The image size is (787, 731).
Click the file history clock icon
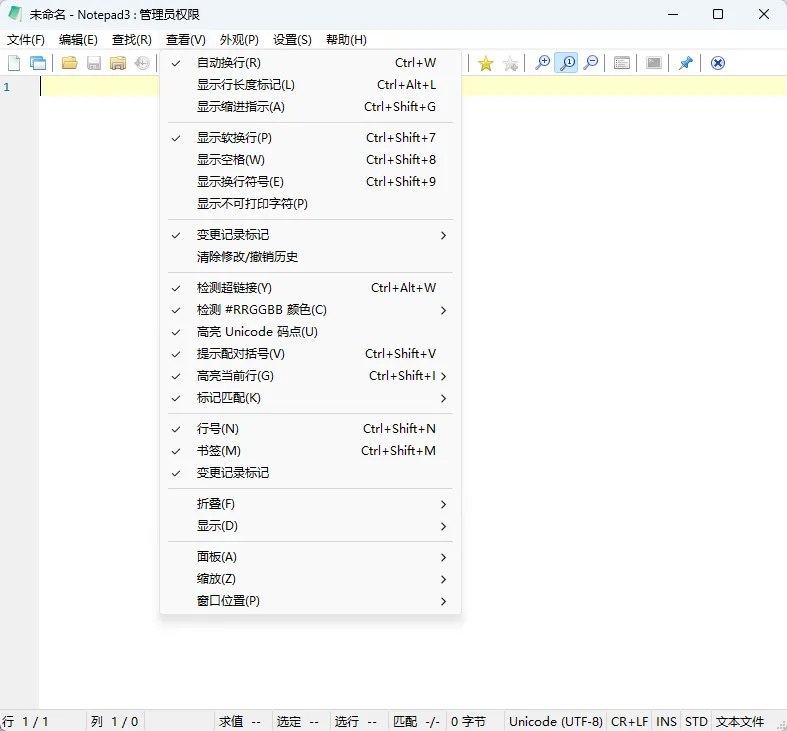click(143, 63)
